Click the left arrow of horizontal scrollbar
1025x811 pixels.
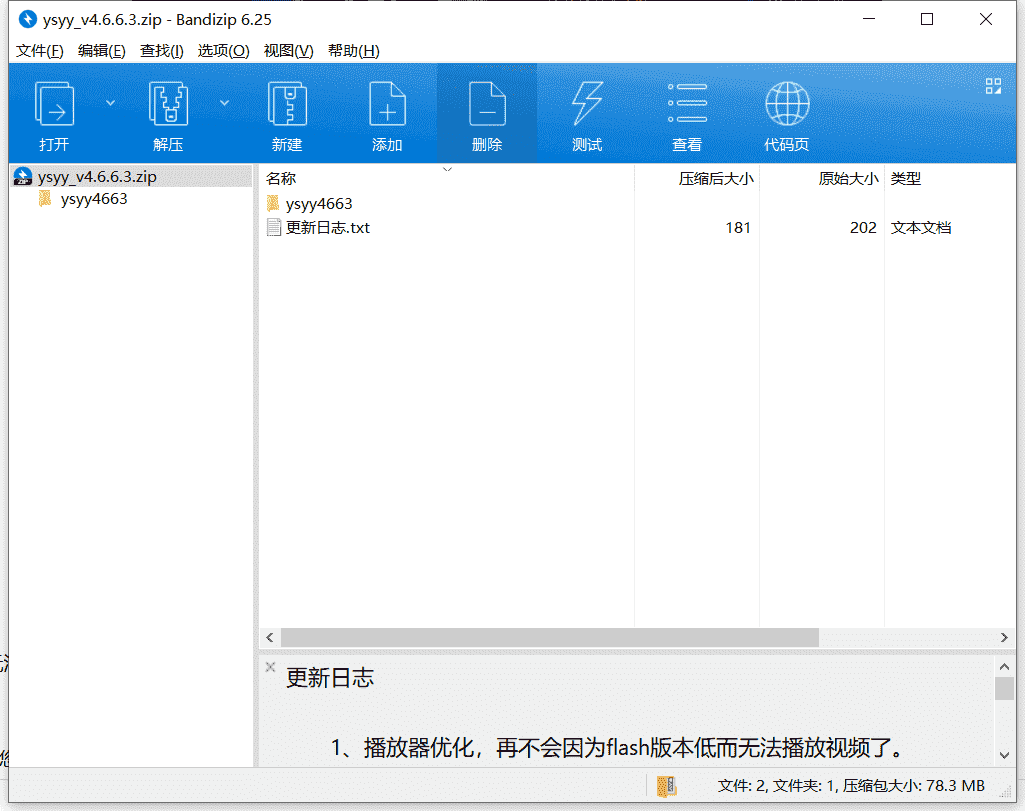[x=270, y=637]
